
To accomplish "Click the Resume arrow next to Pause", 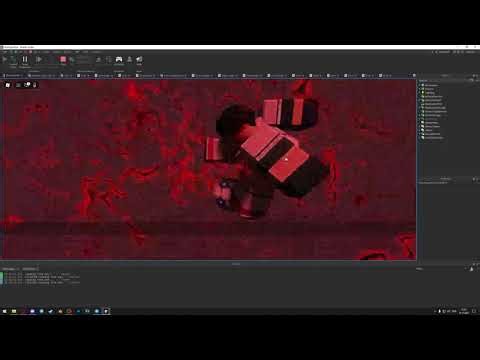I will click(x=39, y=59).
